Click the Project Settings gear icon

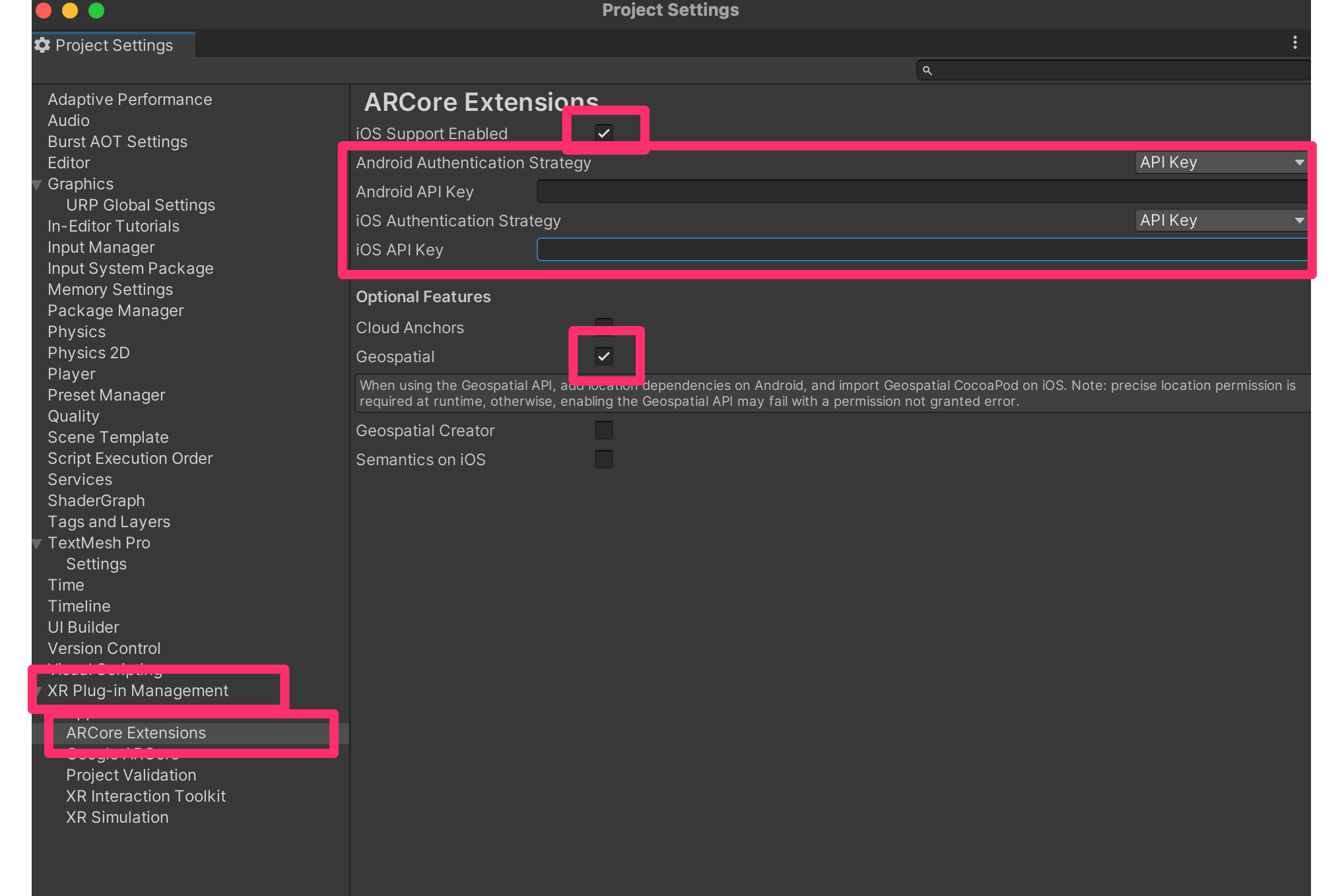click(42, 45)
